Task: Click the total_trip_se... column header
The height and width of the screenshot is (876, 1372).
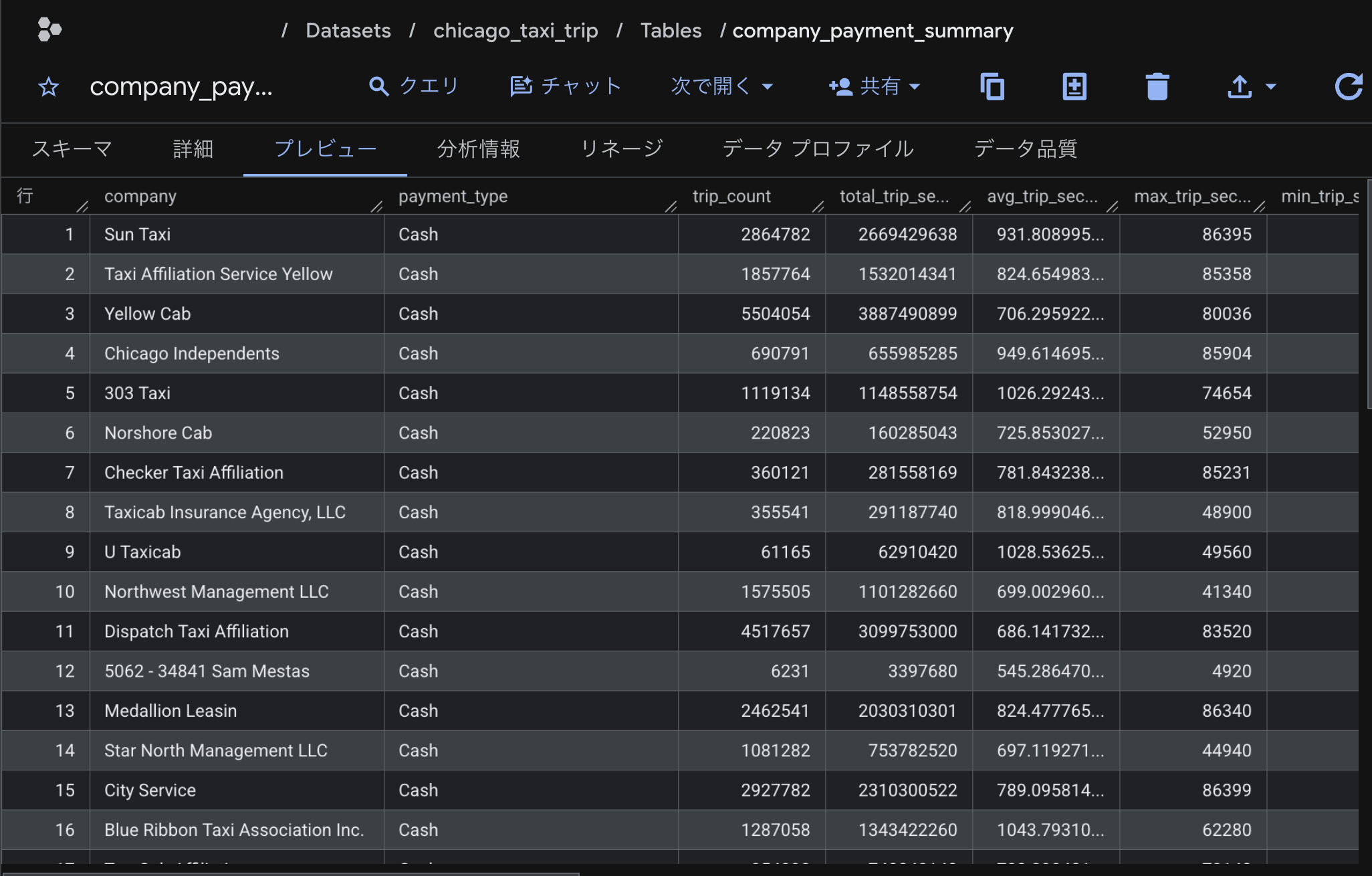Action: [894, 196]
